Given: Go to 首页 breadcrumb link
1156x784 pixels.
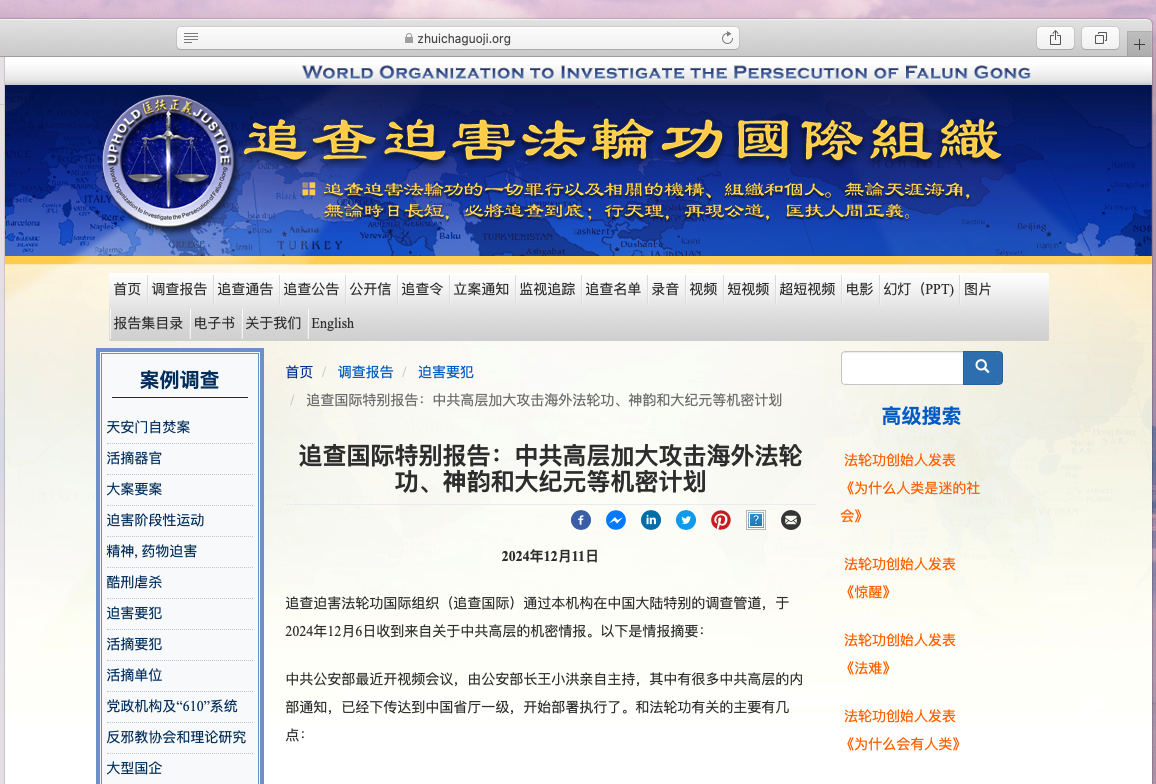Looking at the screenshot, I should 299,372.
